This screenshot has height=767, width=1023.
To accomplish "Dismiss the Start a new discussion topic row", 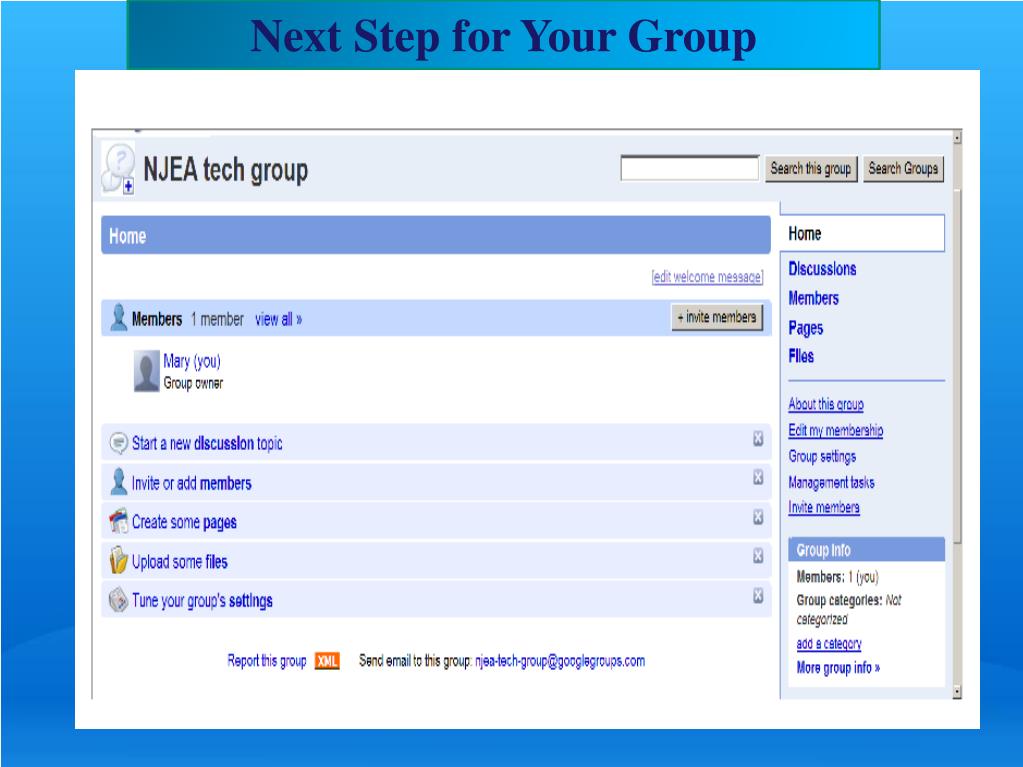I will click(x=757, y=438).
